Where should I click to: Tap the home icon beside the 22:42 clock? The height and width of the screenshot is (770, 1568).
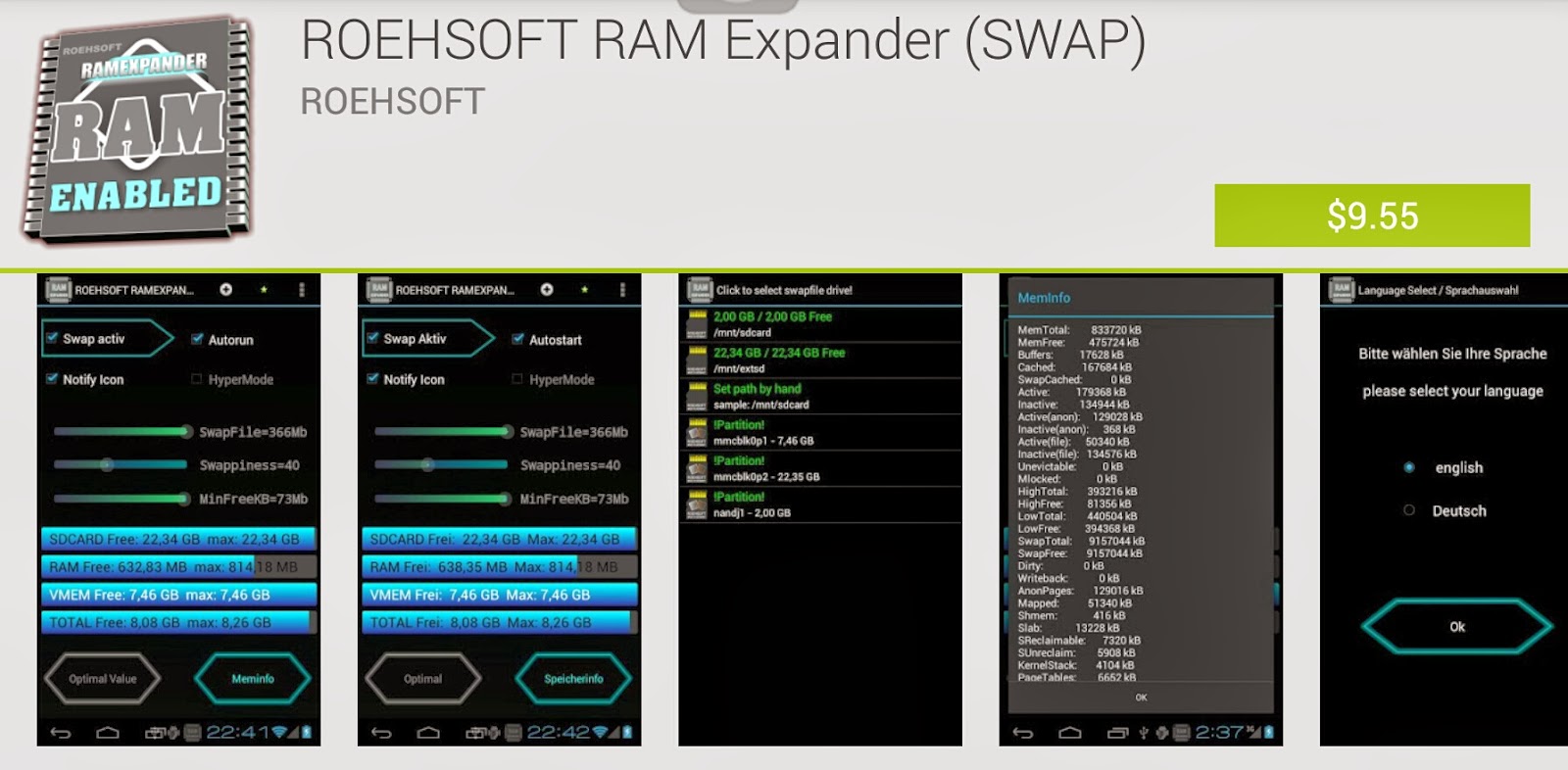[428, 732]
